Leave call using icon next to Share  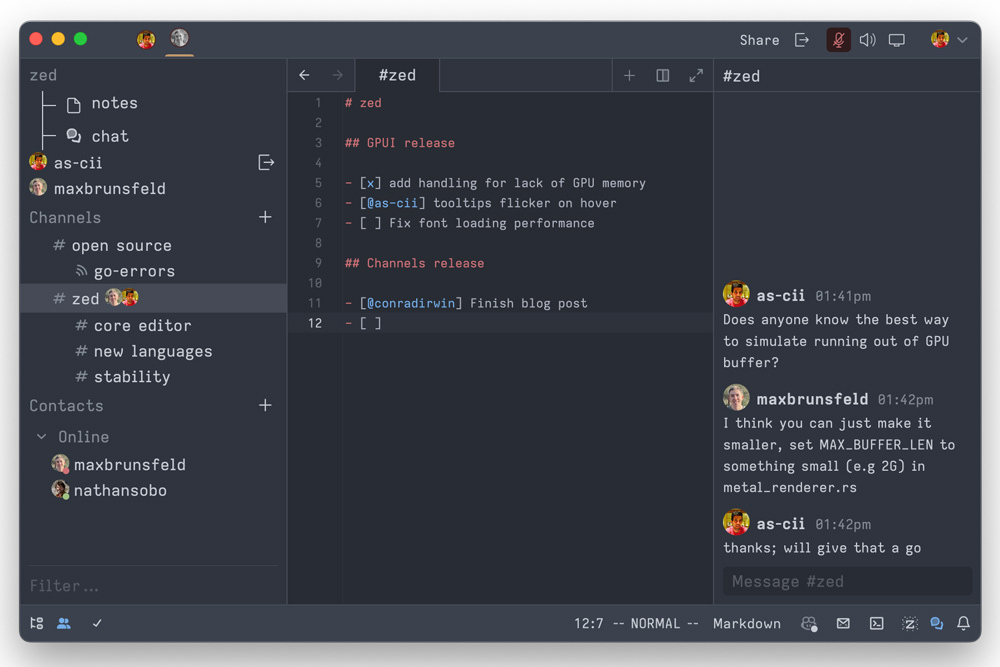(802, 40)
